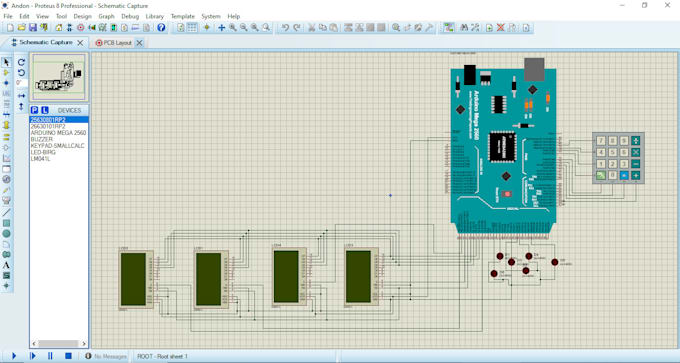Undo last action arrow icon
Screen dimensions: 680x363
coord(285,28)
